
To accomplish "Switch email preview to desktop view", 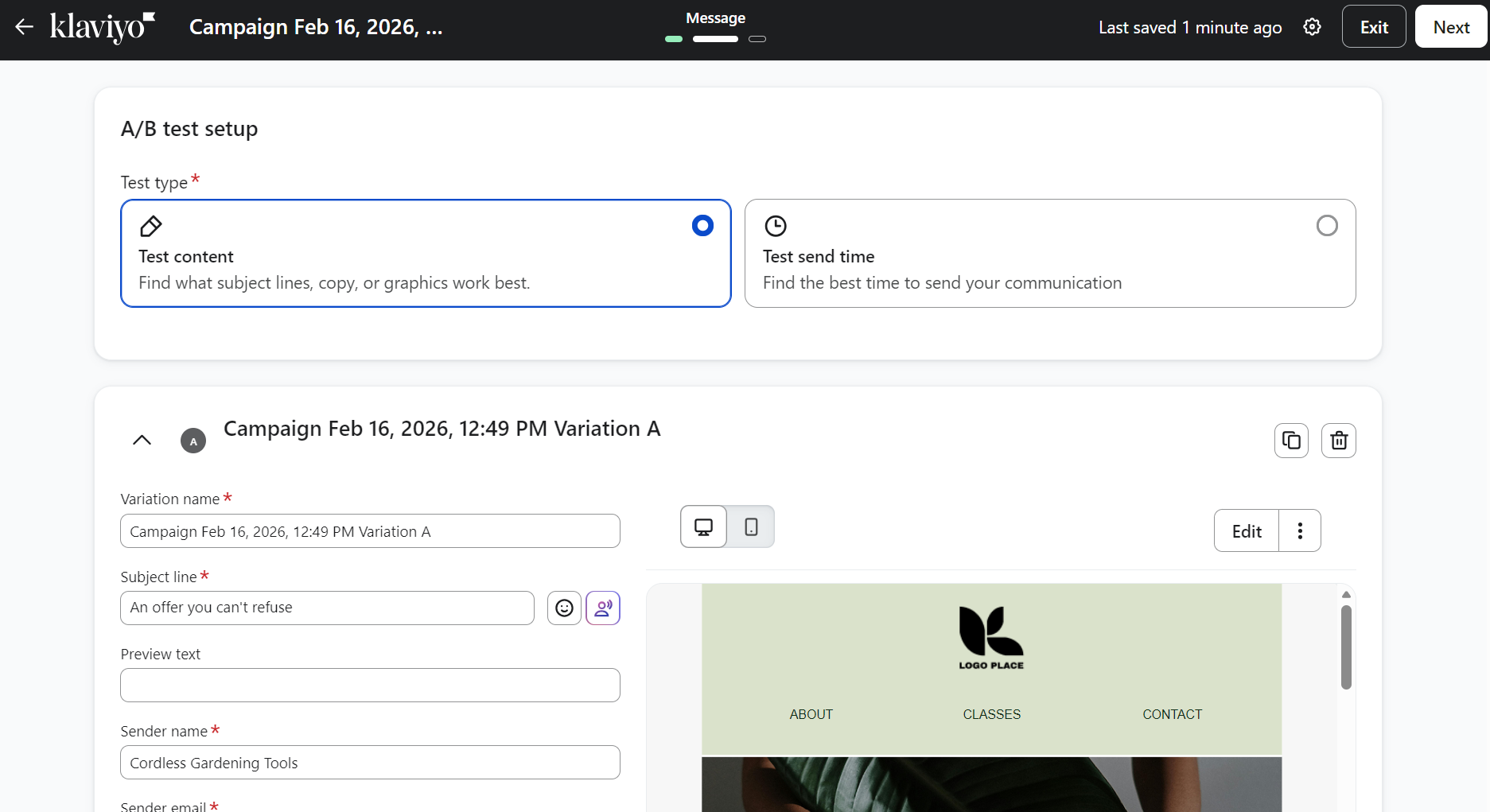I will (x=702, y=526).
